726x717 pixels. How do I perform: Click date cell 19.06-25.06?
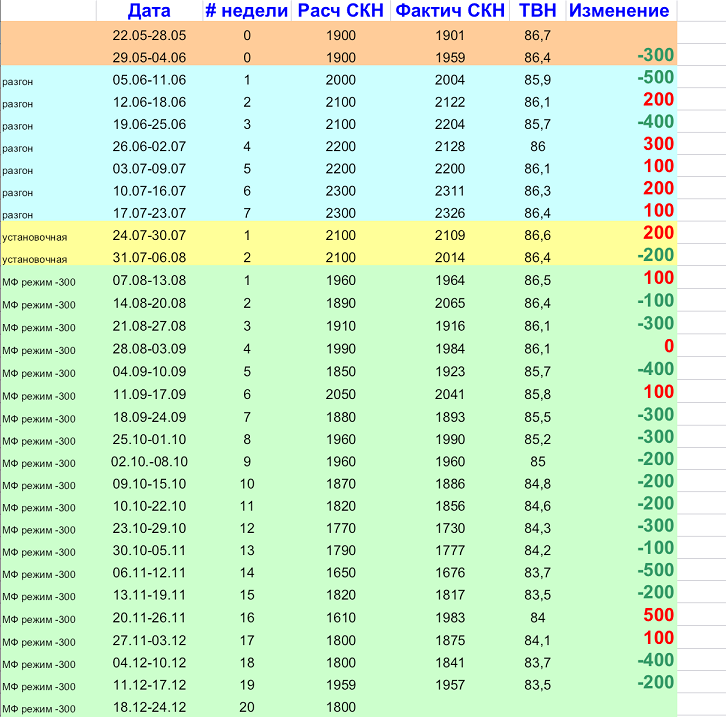(x=149, y=125)
